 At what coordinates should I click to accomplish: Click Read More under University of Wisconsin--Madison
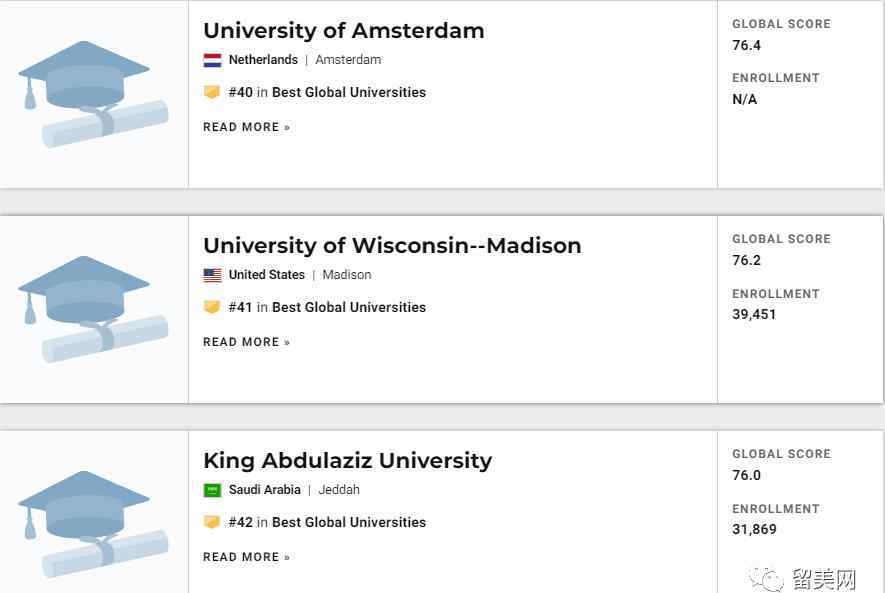pos(246,342)
